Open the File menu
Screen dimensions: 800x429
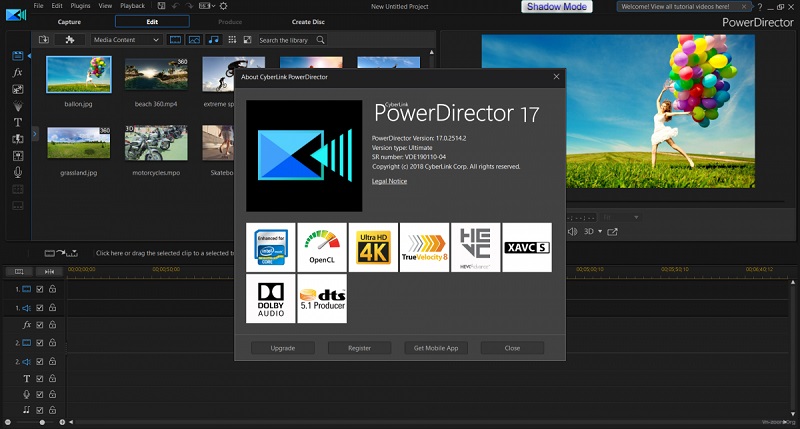click(38, 6)
